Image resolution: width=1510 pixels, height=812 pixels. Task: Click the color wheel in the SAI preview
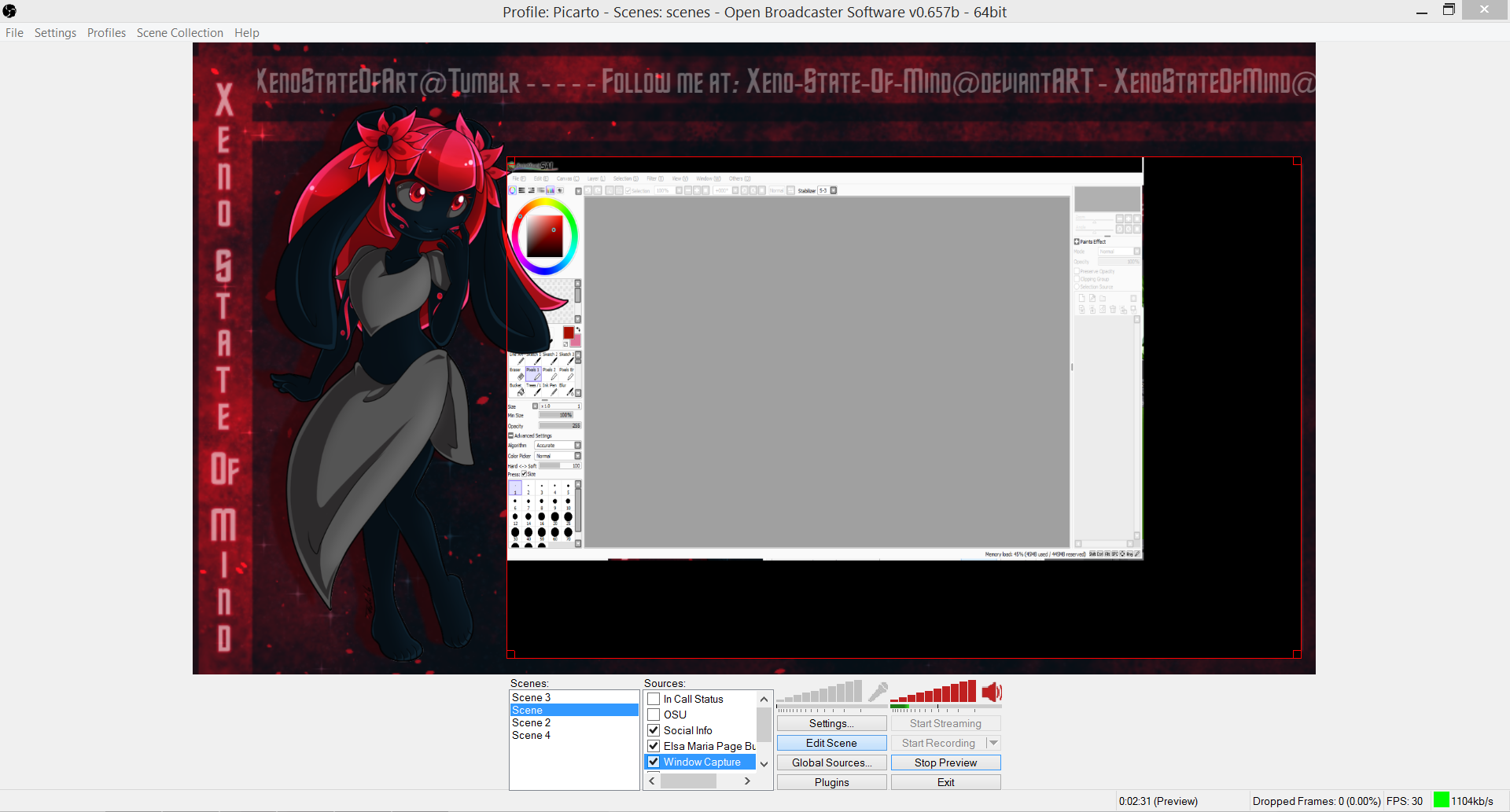[544, 236]
